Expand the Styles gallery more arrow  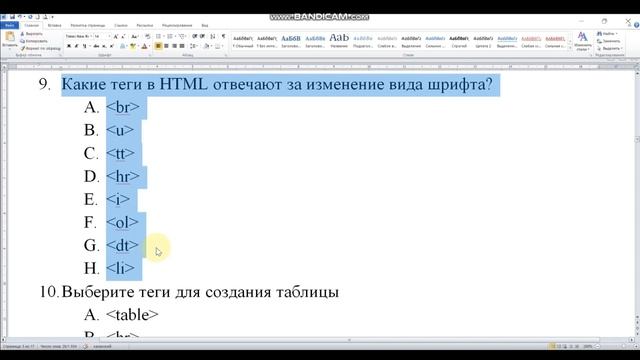click(x=570, y=48)
